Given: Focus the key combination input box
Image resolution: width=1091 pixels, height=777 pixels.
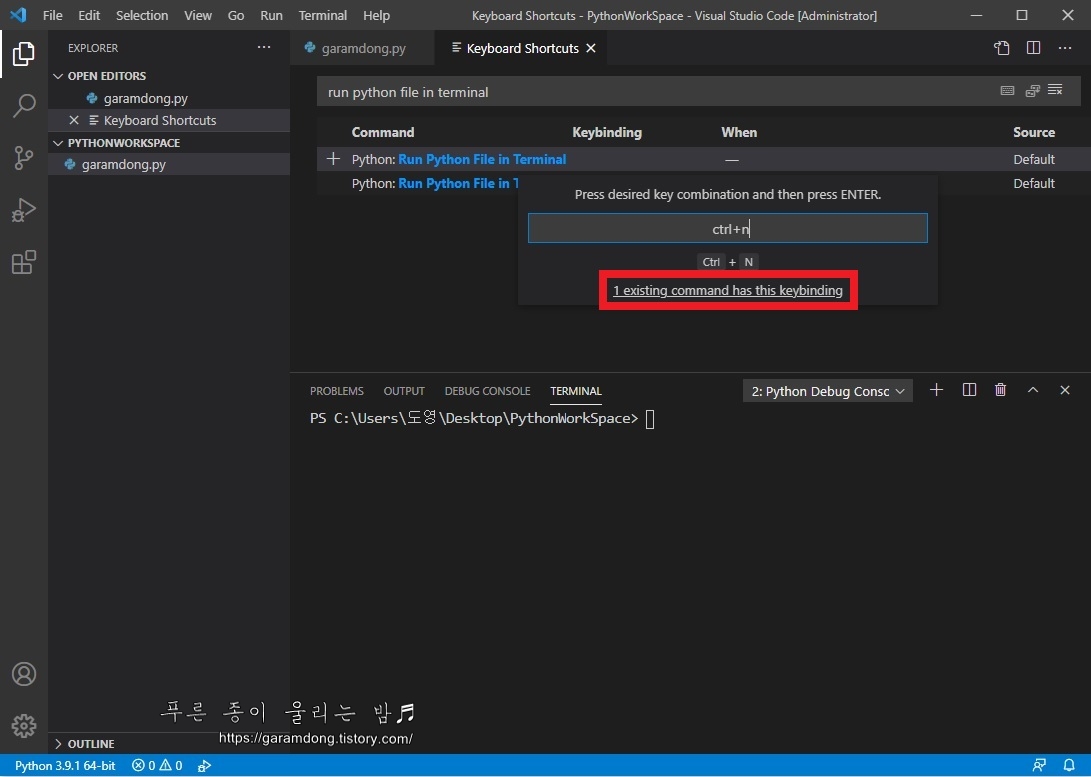Looking at the screenshot, I should 728,228.
